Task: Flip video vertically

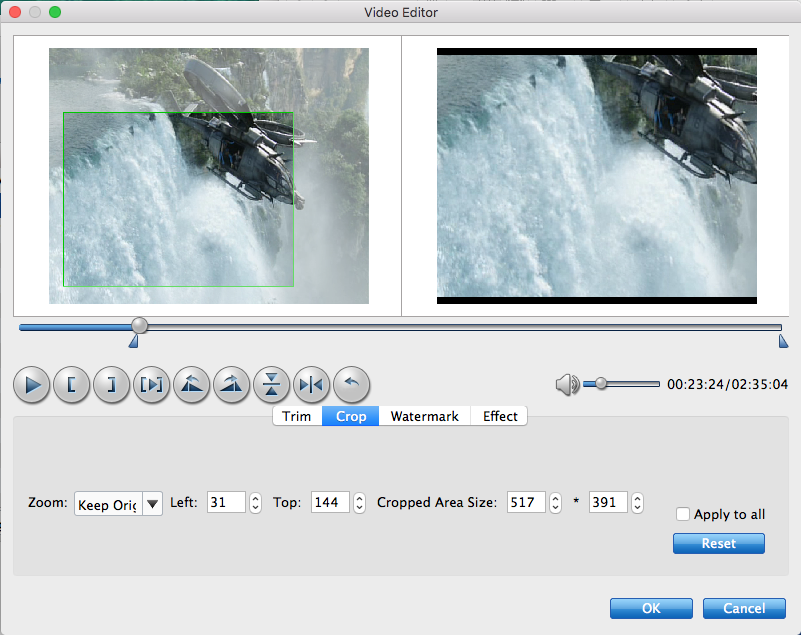Action: click(271, 384)
